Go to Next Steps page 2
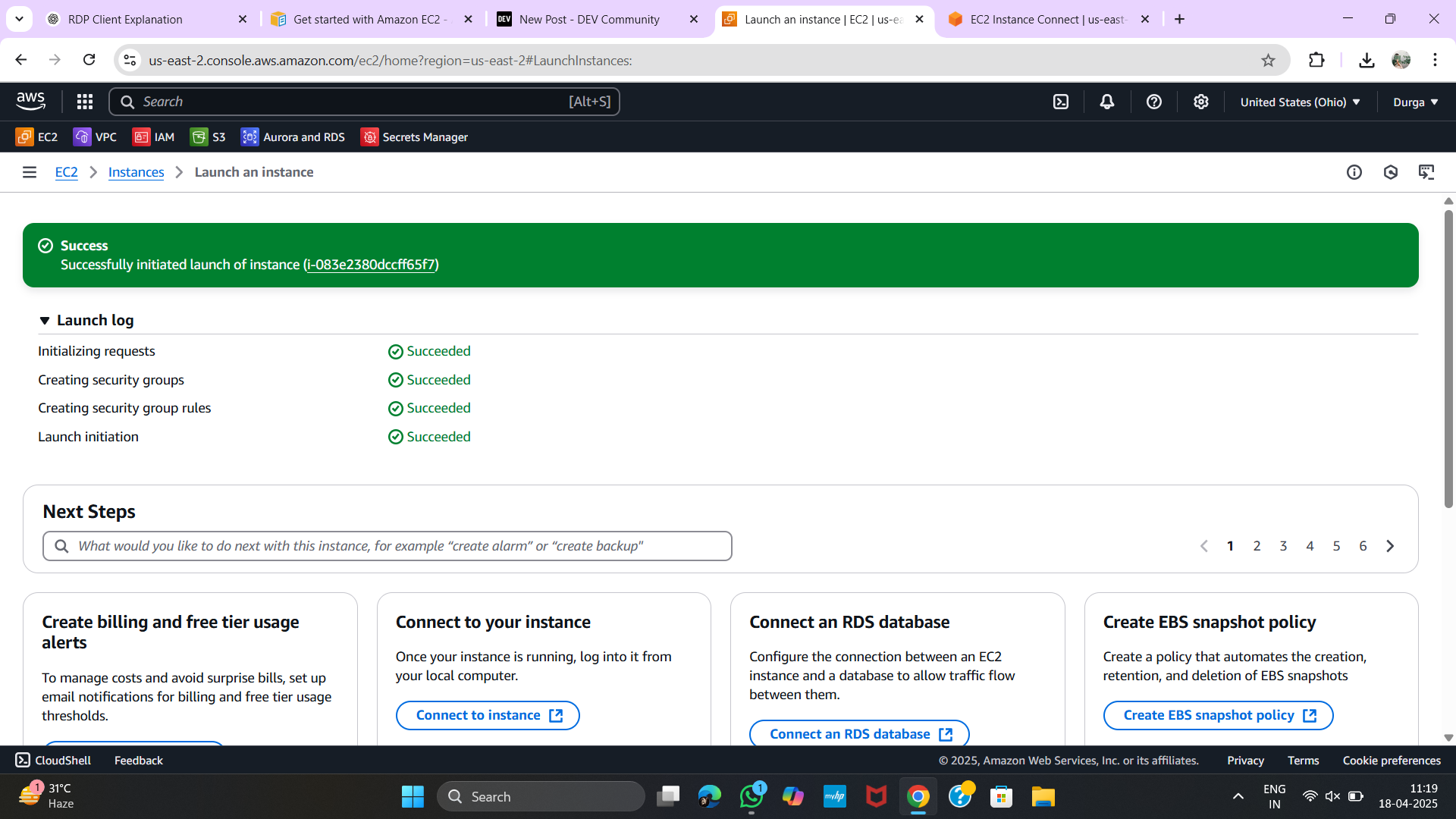This screenshot has height=819, width=1456. (x=1257, y=546)
